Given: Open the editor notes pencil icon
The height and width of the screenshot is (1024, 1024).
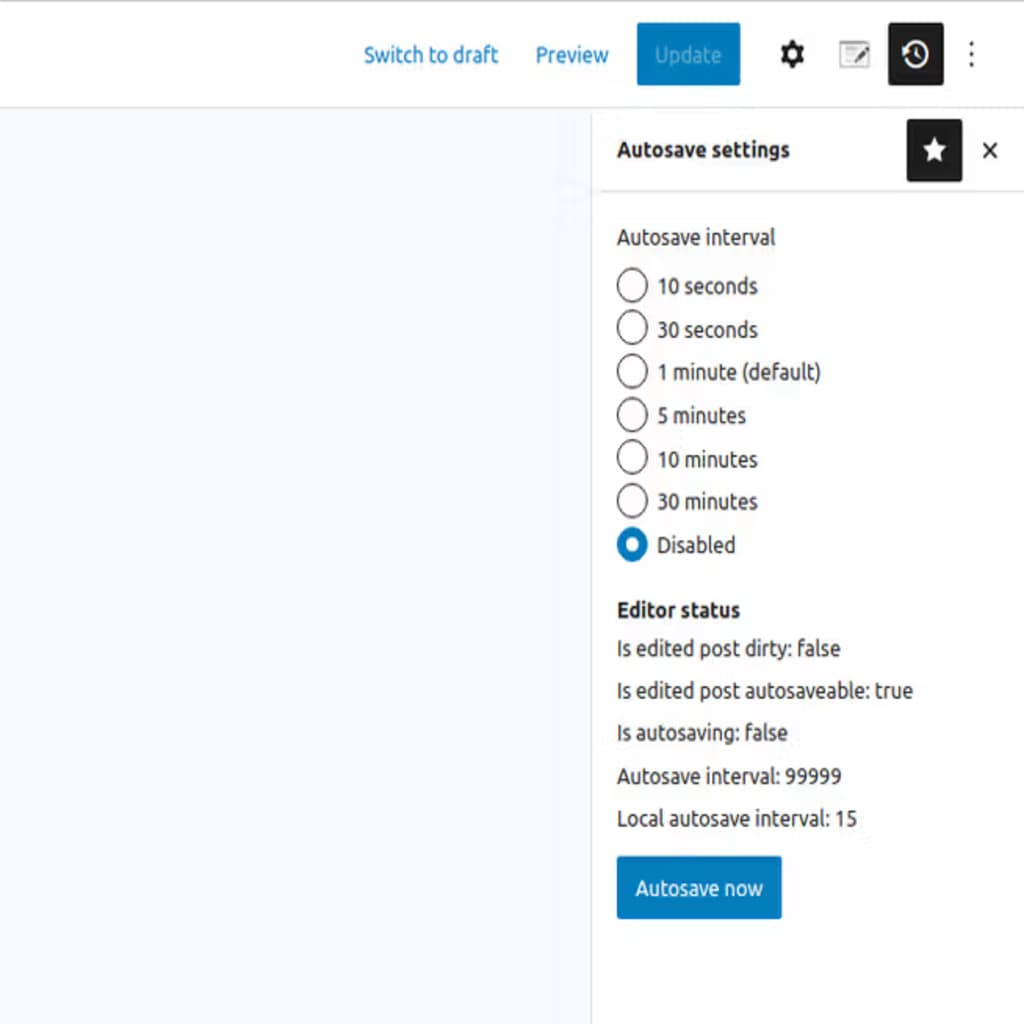Looking at the screenshot, I should pyautogui.click(x=854, y=54).
